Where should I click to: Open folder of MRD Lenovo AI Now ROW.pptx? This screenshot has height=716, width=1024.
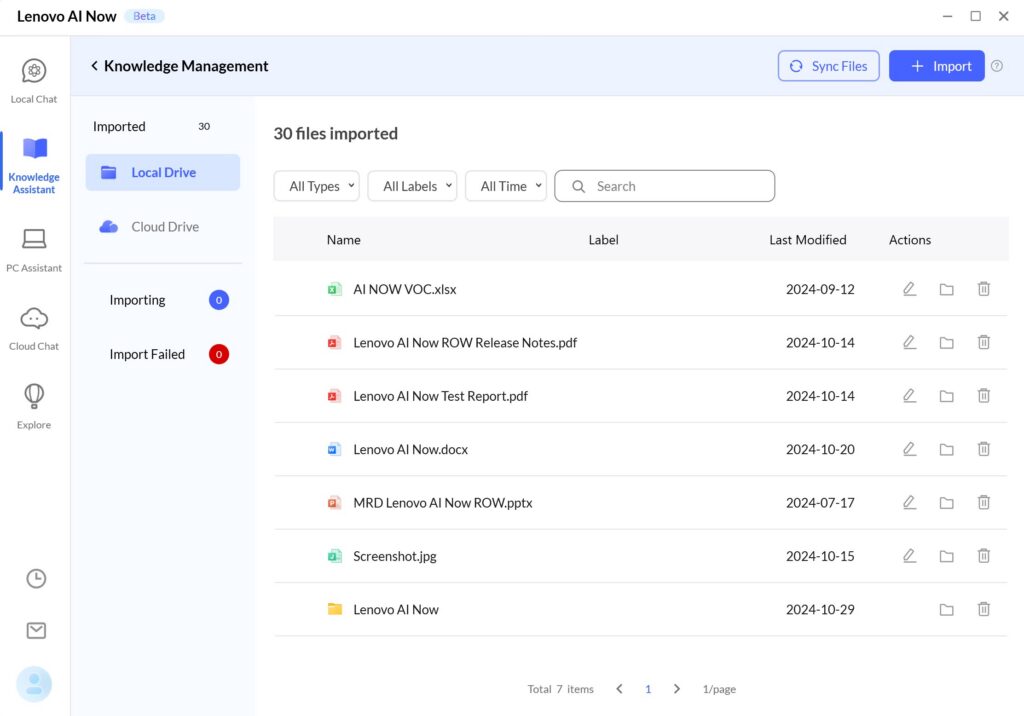point(946,502)
